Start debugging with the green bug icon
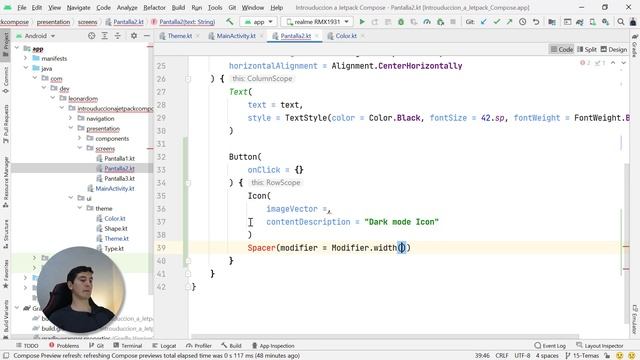640x360 pixels. (401, 22)
